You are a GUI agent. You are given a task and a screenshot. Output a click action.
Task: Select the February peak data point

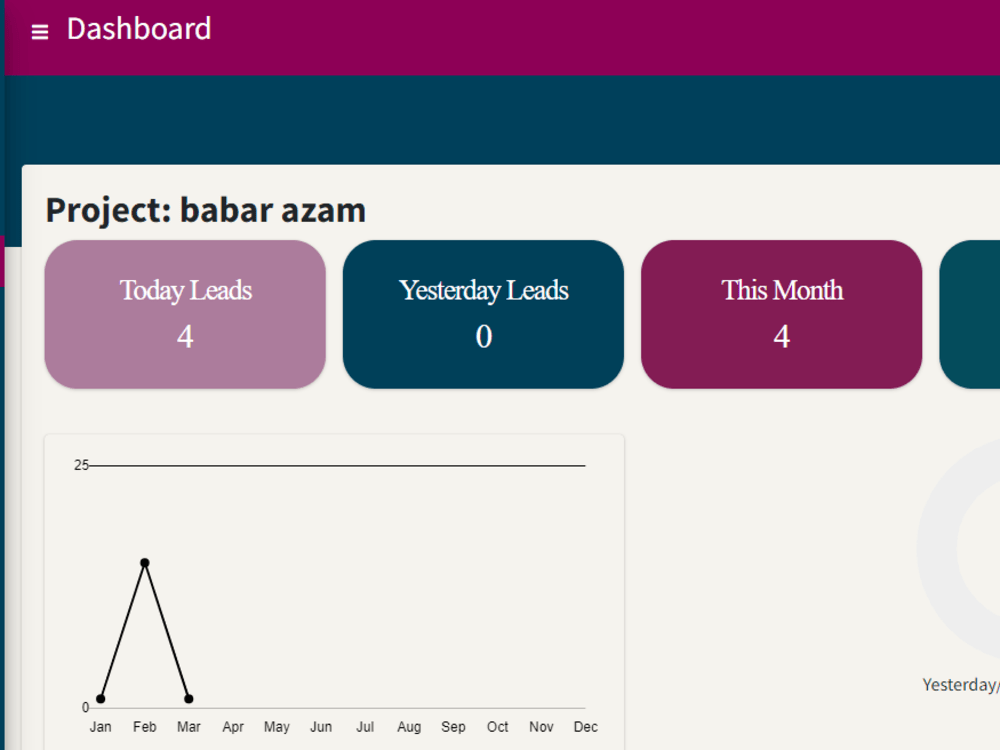click(x=145, y=563)
